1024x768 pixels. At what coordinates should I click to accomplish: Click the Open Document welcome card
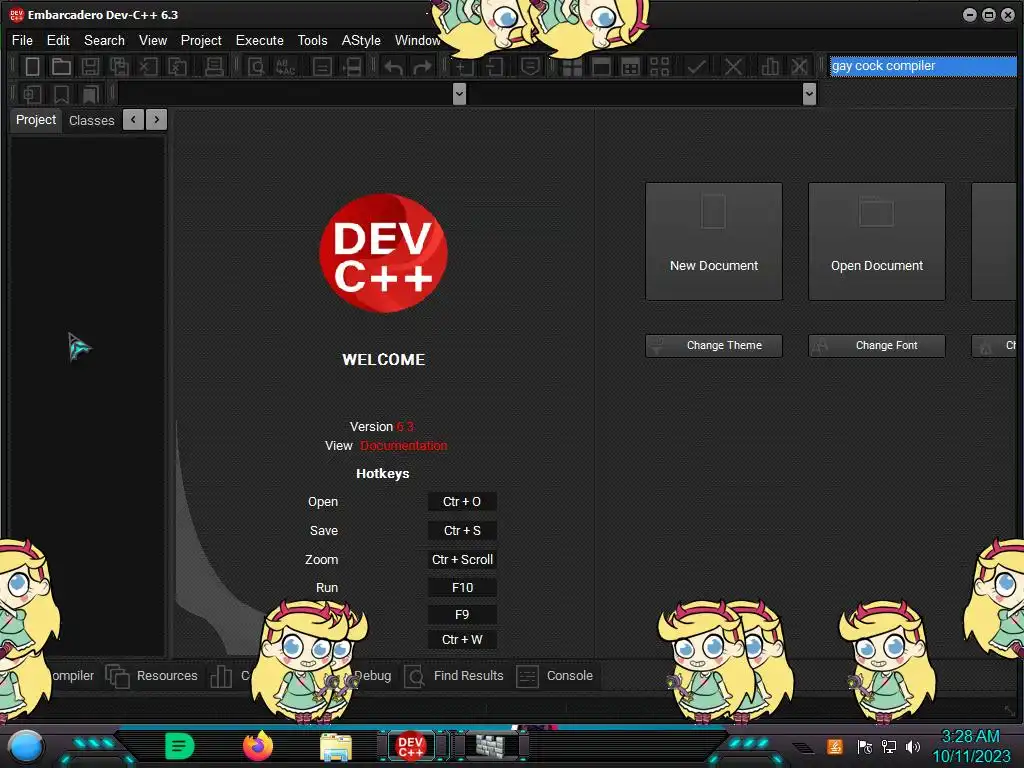pyautogui.click(x=876, y=242)
